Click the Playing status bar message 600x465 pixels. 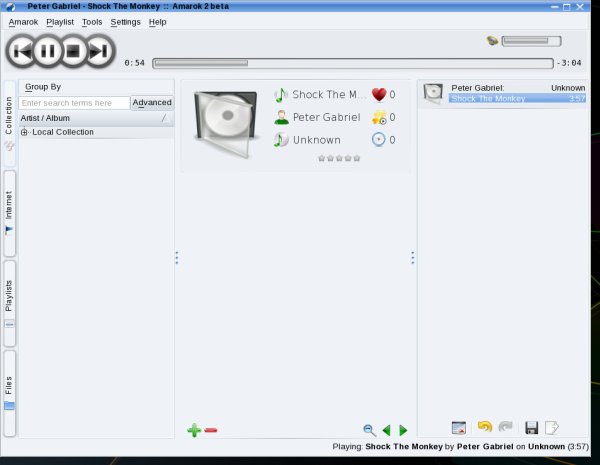click(461, 446)
